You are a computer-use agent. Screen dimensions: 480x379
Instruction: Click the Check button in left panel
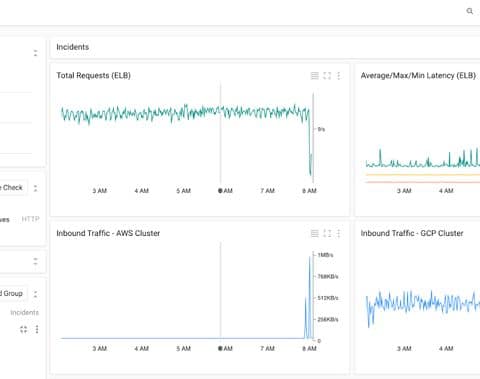[x=14, y=188]
